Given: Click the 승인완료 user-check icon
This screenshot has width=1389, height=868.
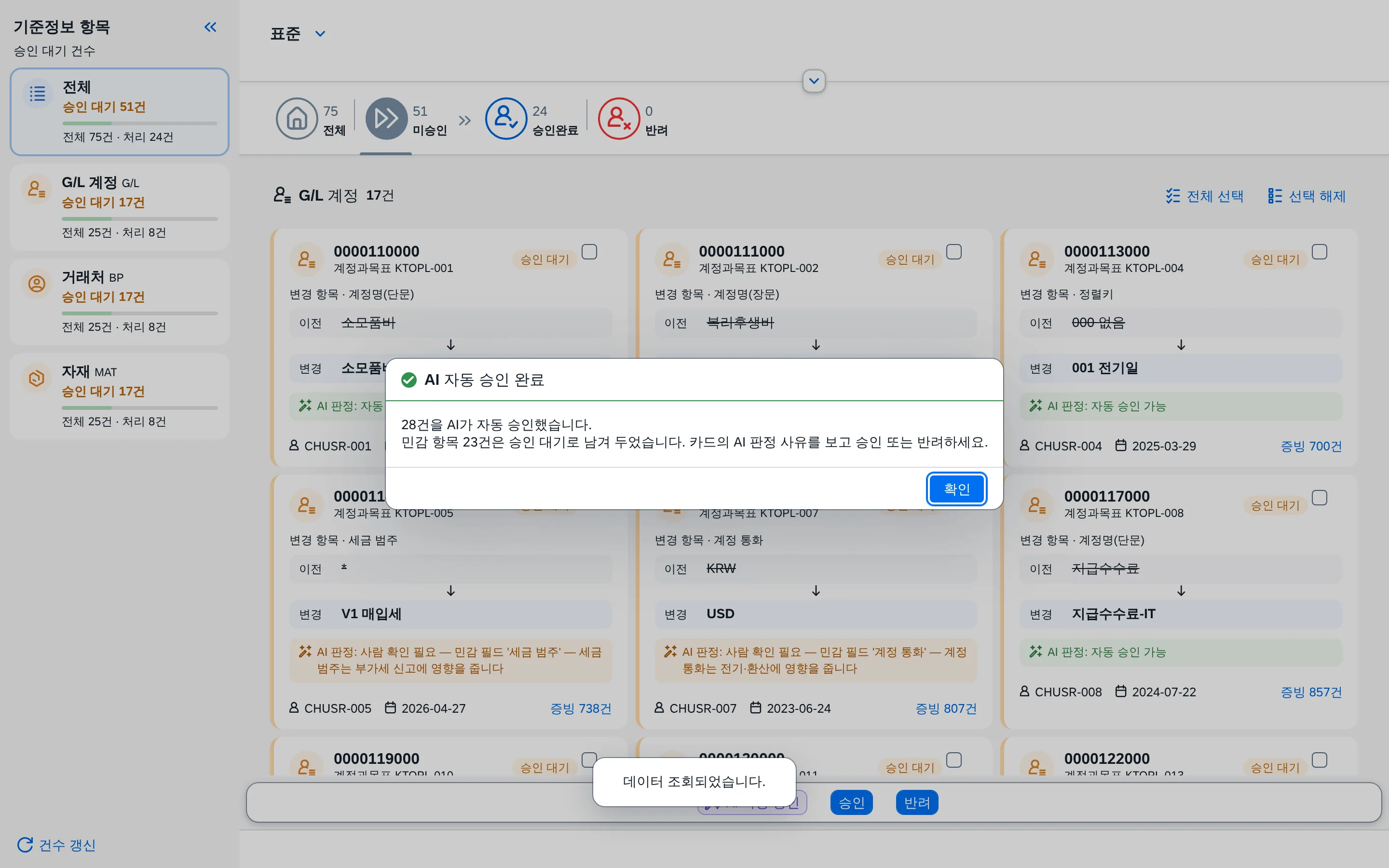Looking at the screenshot, I should pos(505,119).
